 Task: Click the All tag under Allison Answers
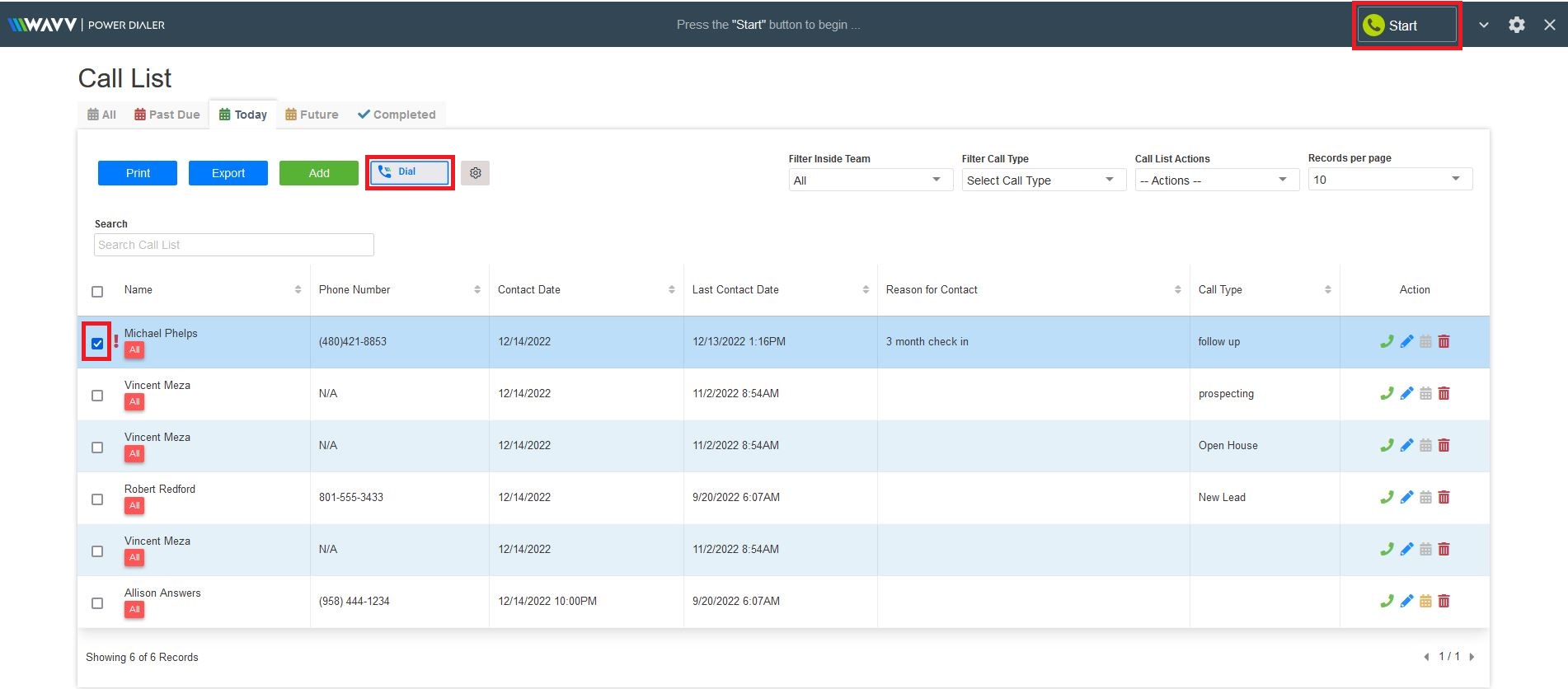[x=134, y=610]
